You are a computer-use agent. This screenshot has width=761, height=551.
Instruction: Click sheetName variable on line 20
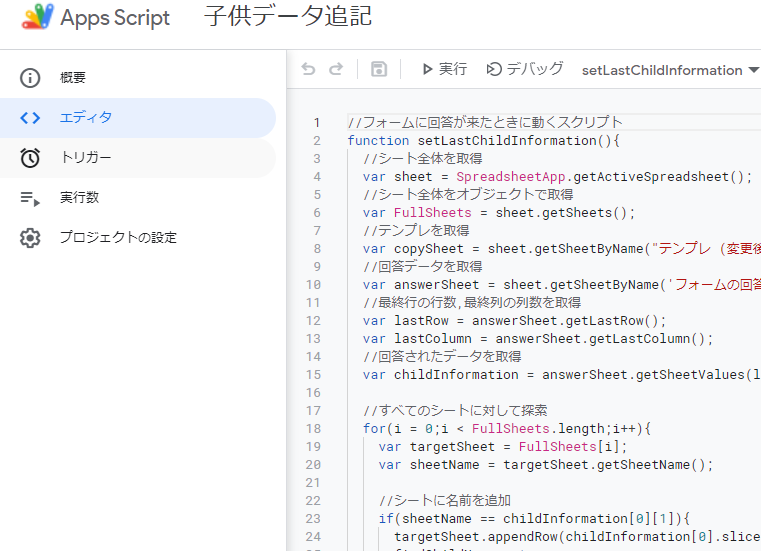[x=444, y=465]
